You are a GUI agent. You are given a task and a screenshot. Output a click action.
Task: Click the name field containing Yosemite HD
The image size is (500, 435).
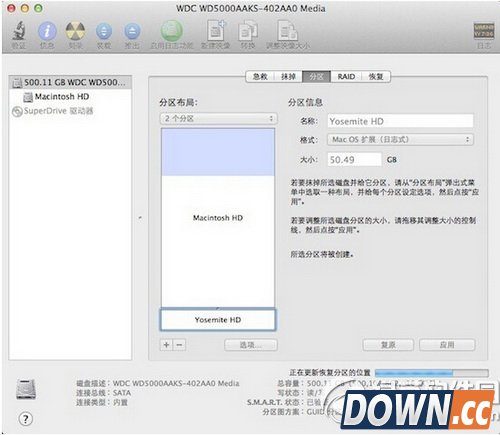(x=400, y=121)
